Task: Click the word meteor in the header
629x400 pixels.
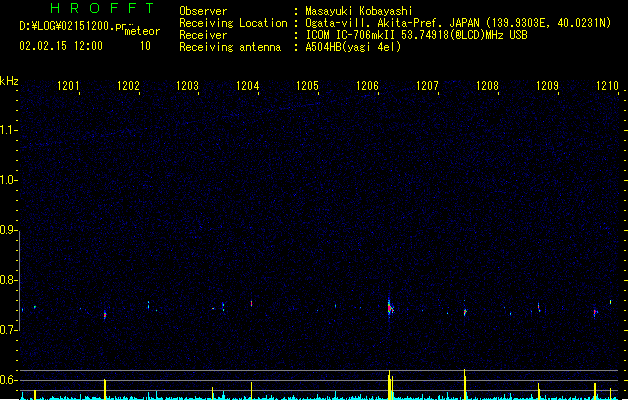Action: tap(142, 31)
